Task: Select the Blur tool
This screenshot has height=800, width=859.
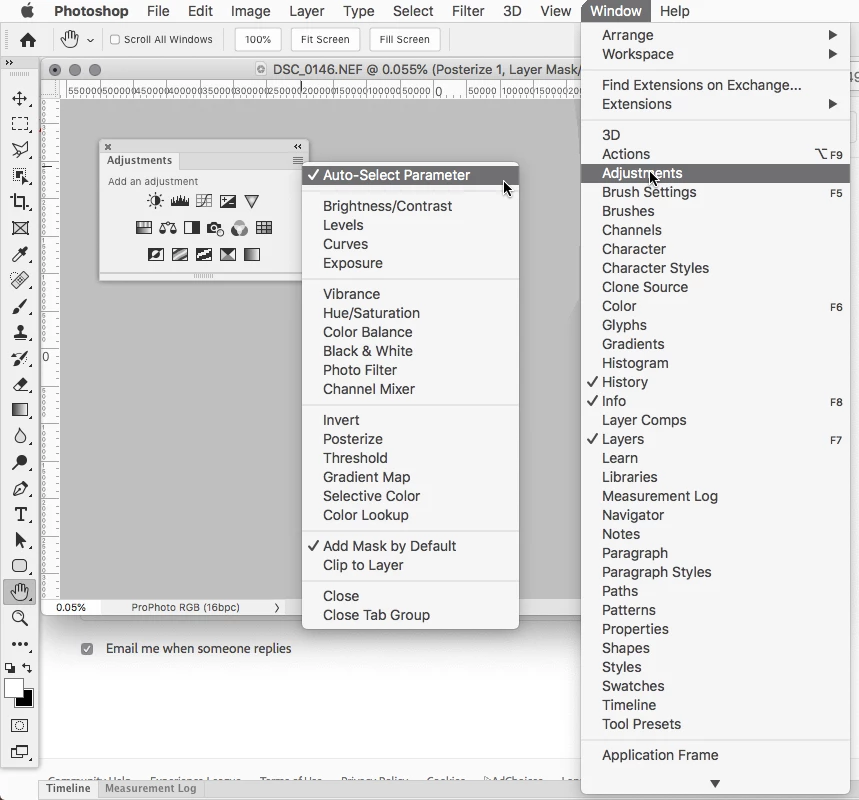Action: pyautogui.click(x=20, y=436)
